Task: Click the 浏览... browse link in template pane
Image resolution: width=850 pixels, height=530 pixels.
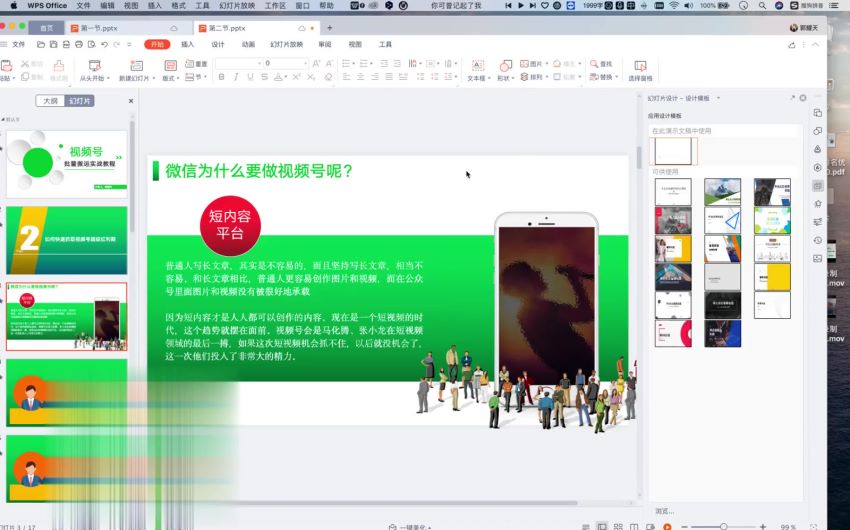Action: click(665, 511)
